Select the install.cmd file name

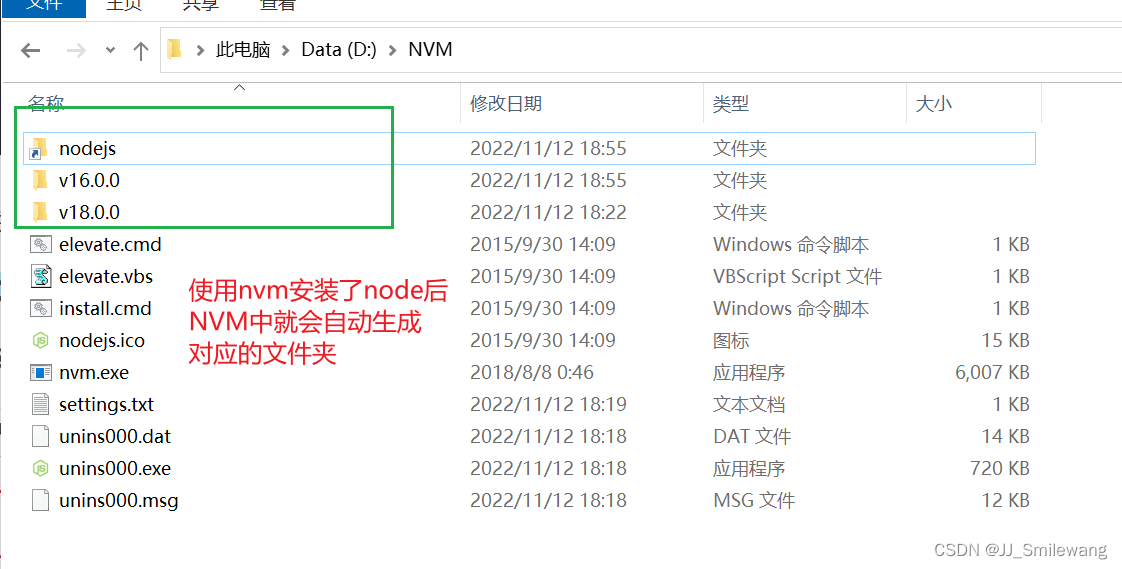105,308
